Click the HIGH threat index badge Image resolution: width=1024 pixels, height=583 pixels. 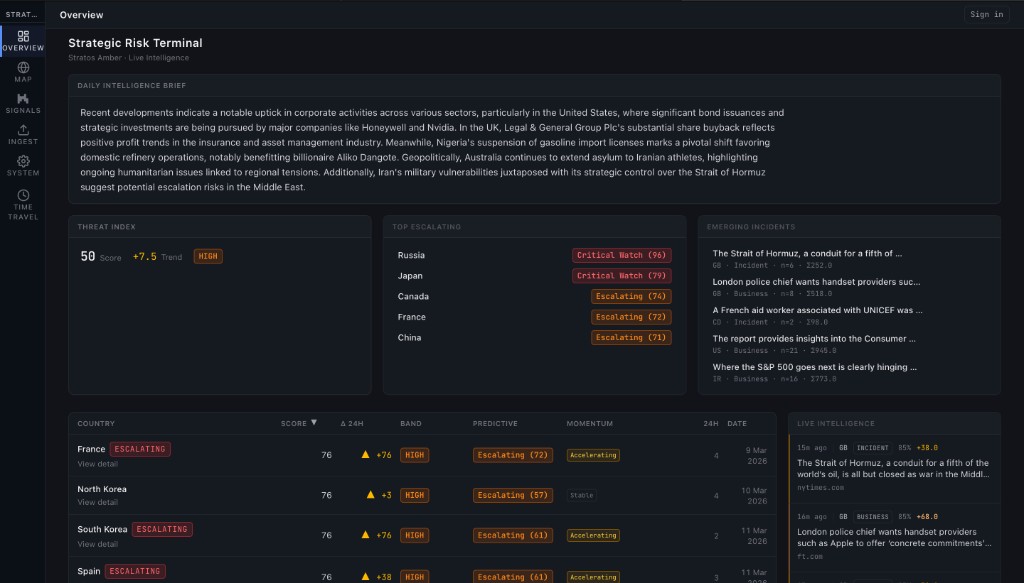coord(208,257)
